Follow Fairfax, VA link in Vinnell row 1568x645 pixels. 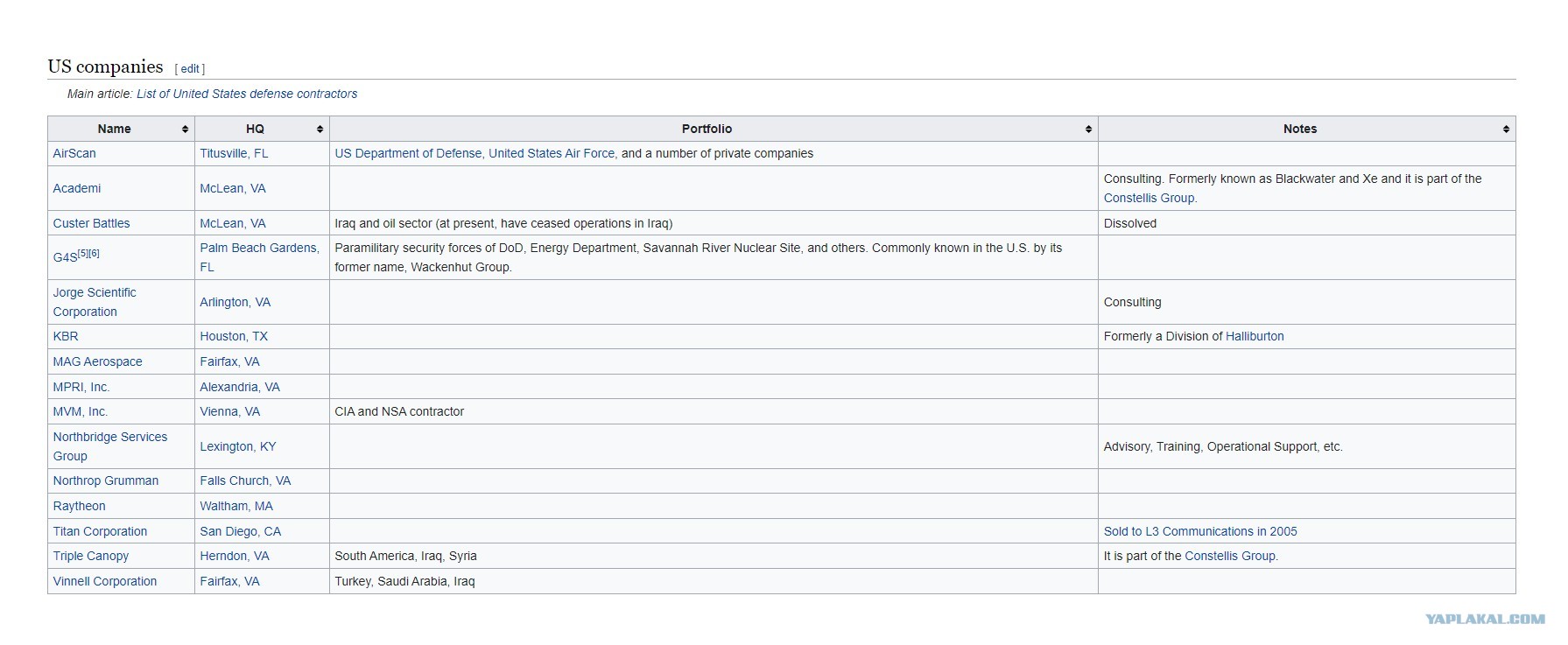(229, 581)
